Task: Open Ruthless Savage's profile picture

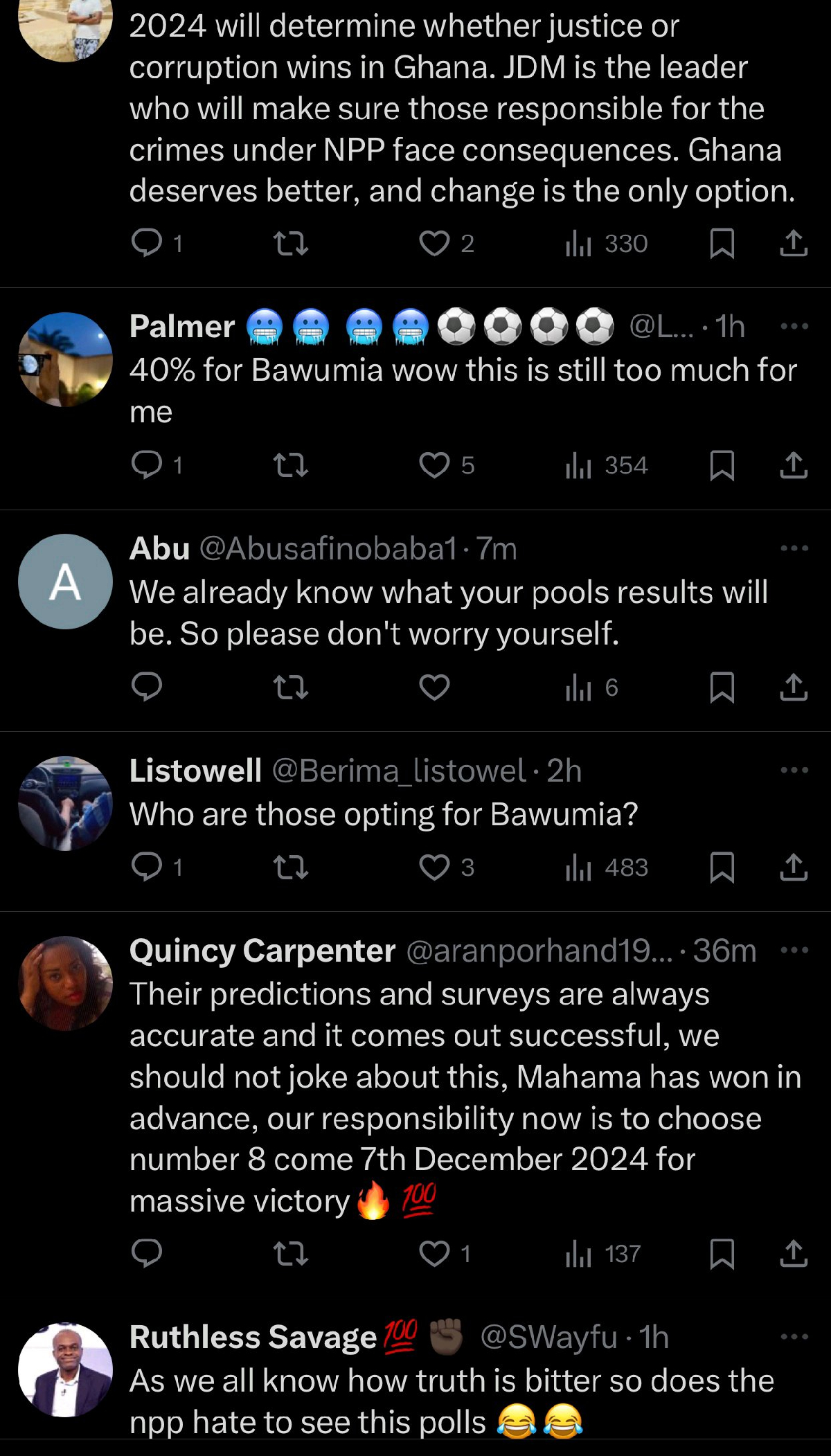Action: (x=65, y=1370)
